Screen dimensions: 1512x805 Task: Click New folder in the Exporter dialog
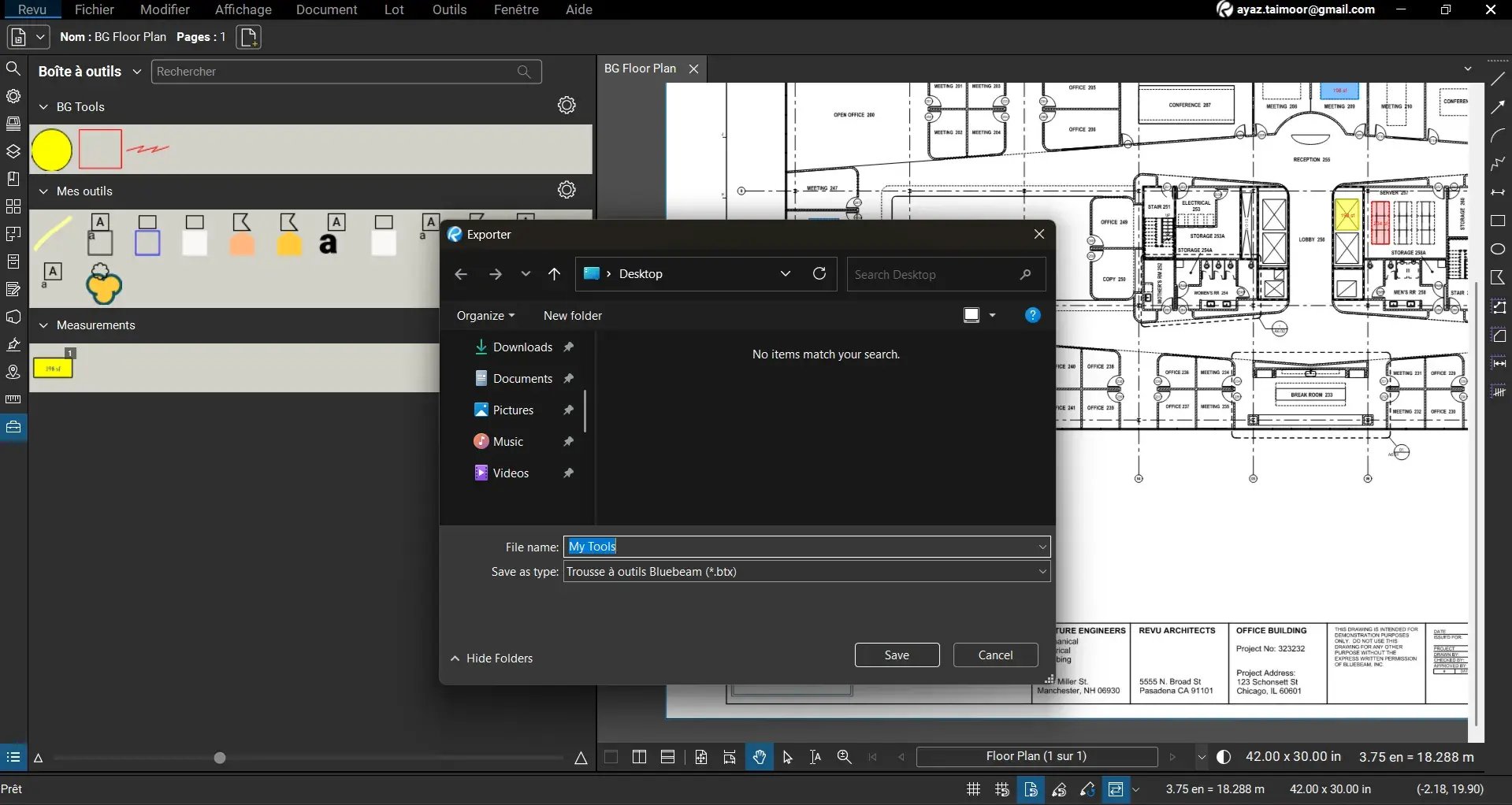click(572, 315)
